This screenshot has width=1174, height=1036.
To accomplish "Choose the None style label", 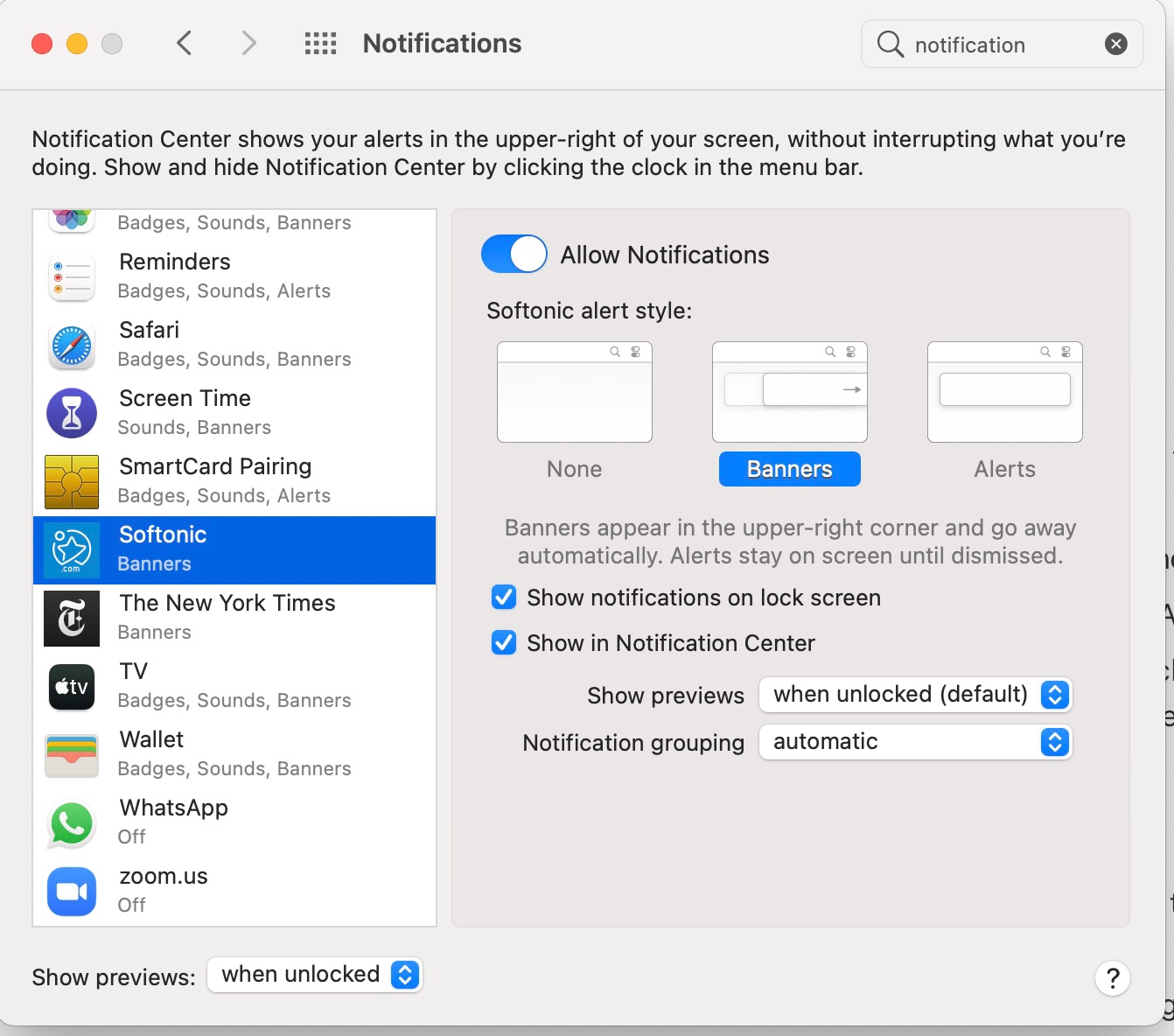I will pyautogui.click(x=575, y=469).
